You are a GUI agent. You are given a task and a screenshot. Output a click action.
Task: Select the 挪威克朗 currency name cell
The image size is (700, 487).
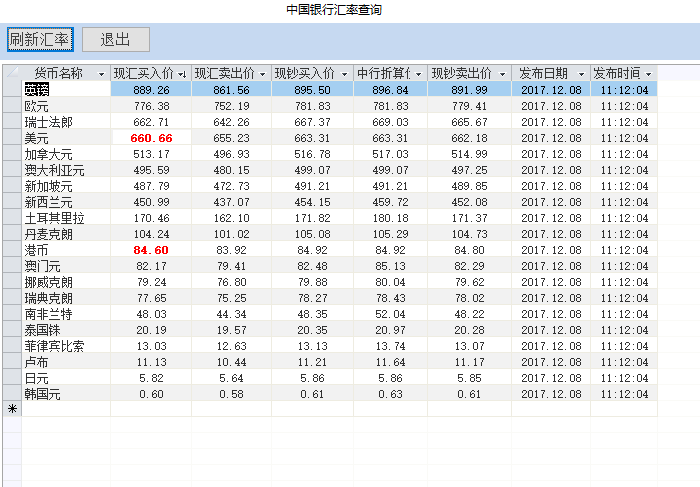[x=66, y=282]
